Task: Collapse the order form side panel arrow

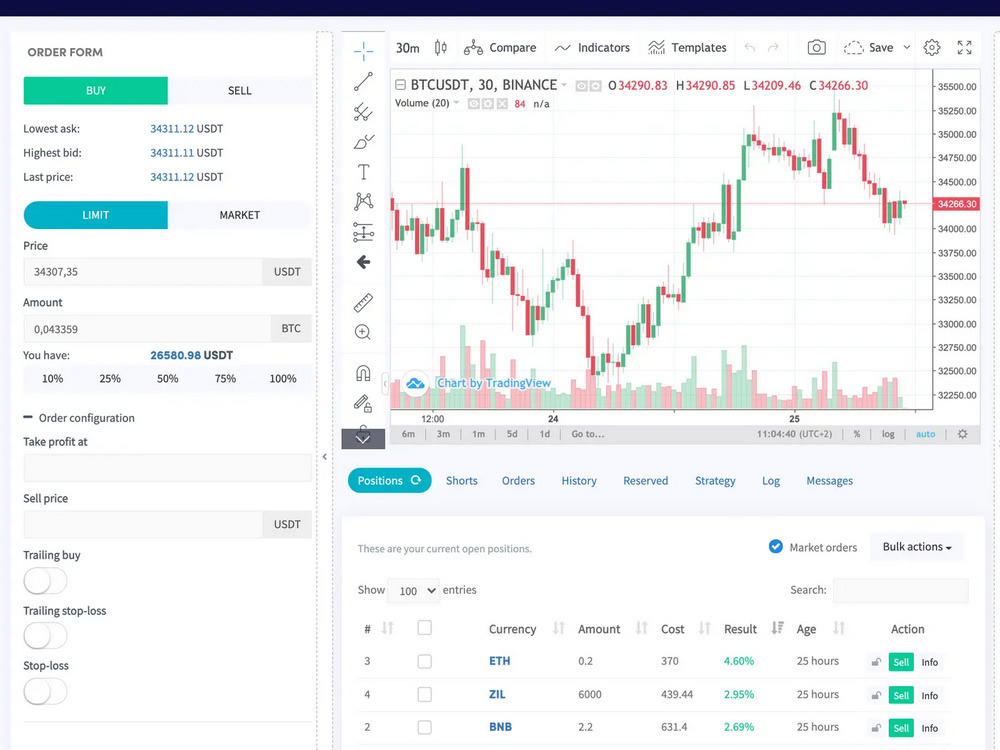Action: [325, 457]
